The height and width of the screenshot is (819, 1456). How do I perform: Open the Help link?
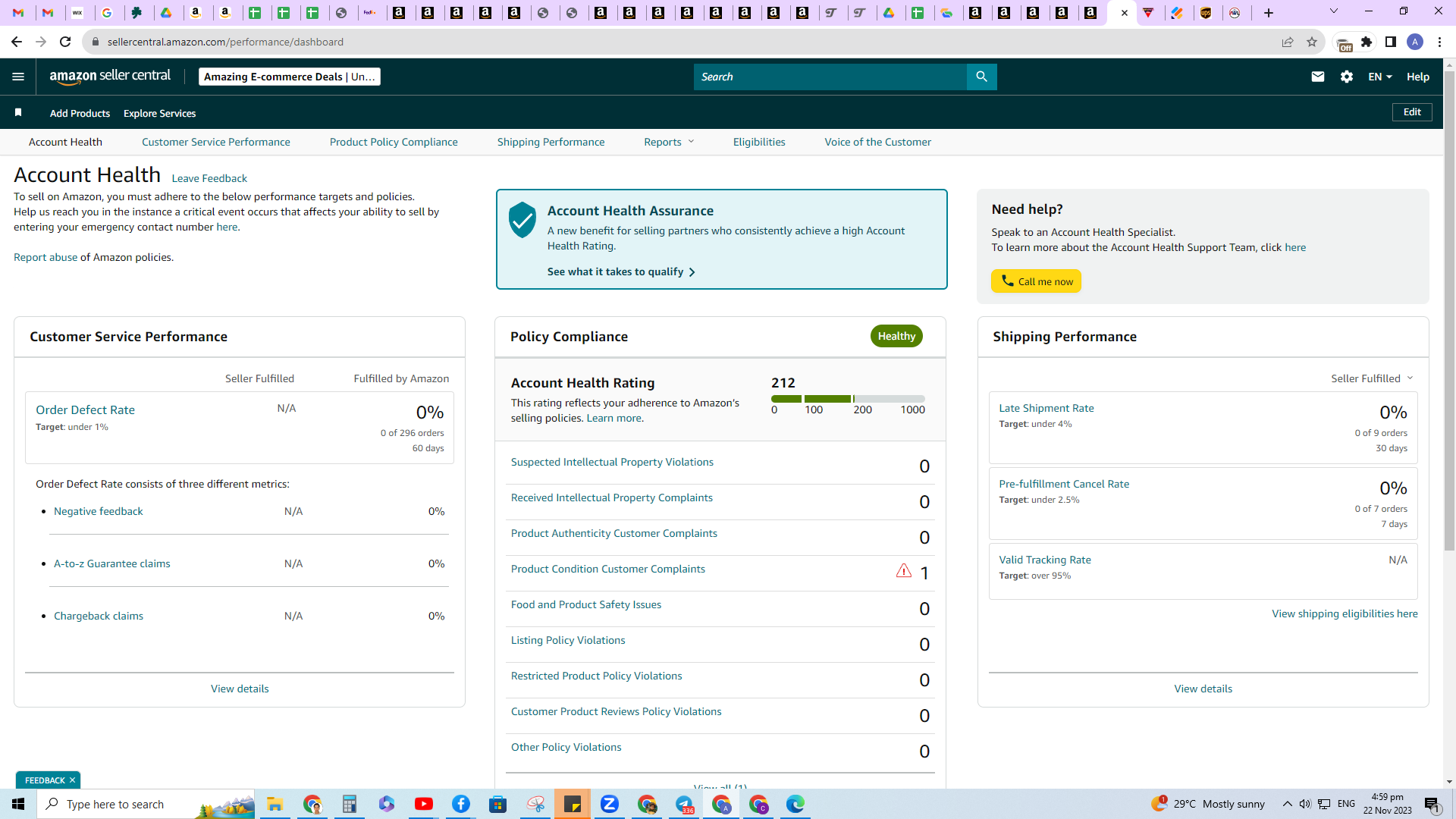pos(1418,77)
